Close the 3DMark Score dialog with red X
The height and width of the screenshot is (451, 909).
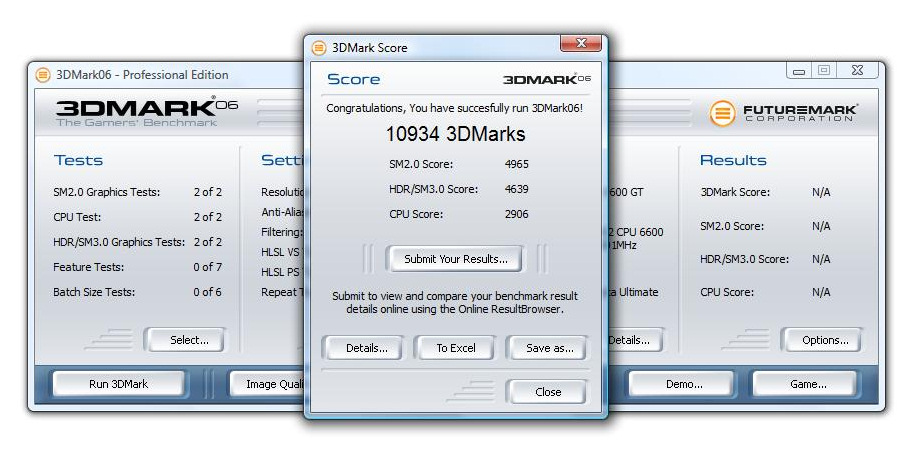[x=579, y=46]
